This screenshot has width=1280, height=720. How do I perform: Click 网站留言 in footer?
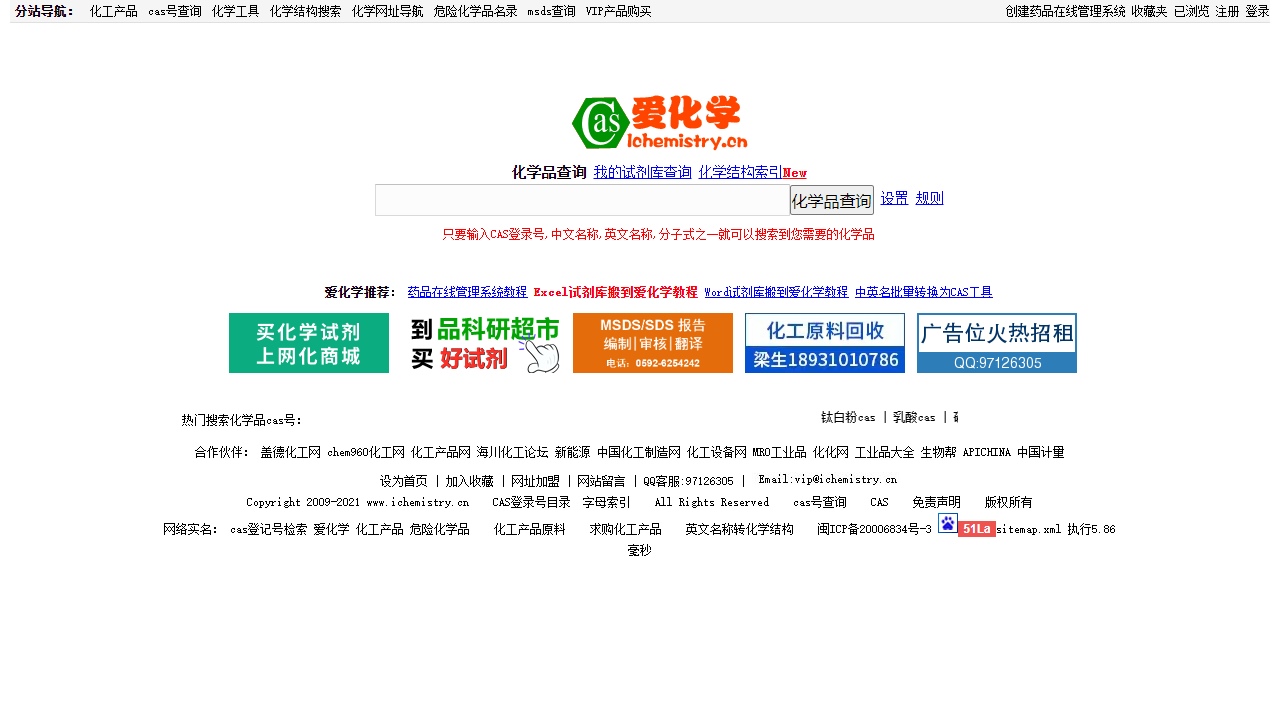[x=602, y=480]
